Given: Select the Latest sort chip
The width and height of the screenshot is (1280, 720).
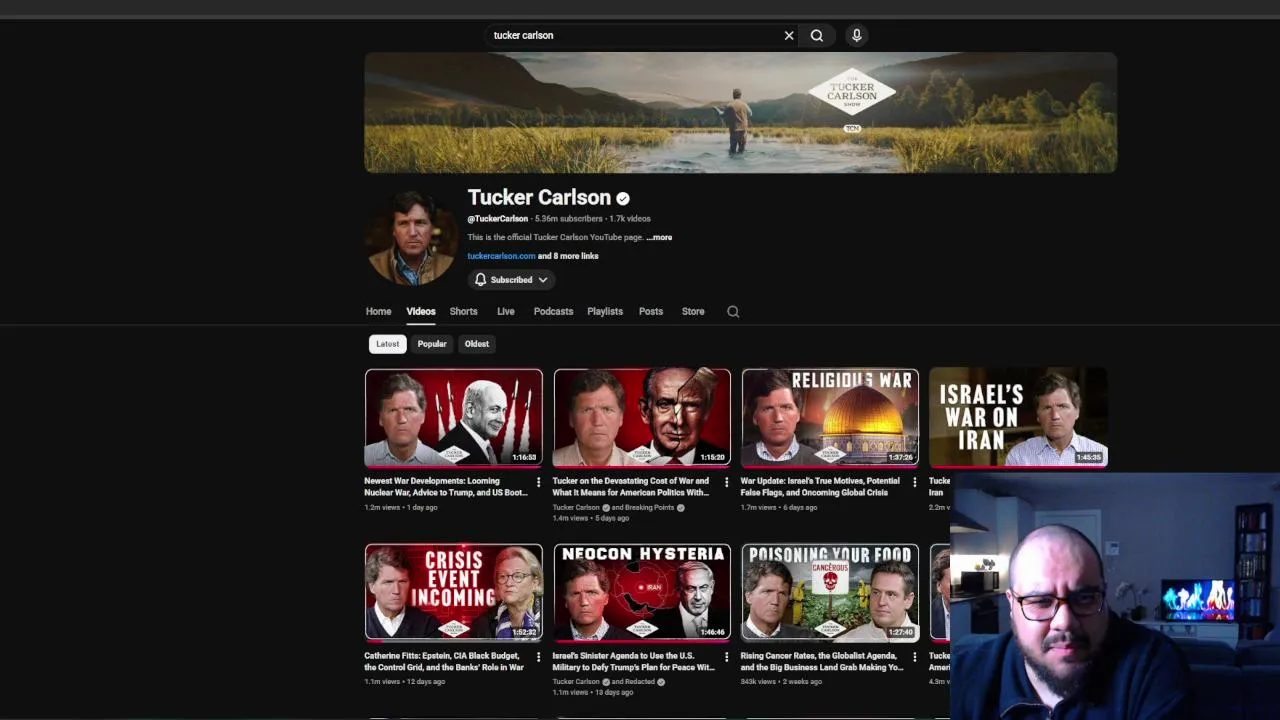Looking at the screenshot, I should point(387,344).
